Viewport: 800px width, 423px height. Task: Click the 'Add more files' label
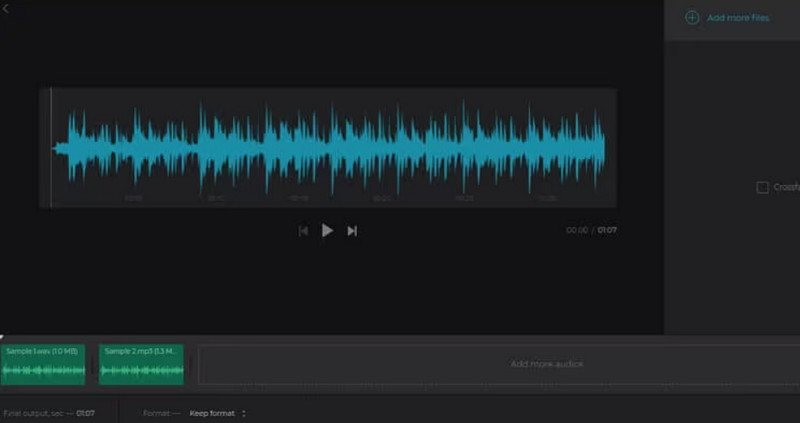(x=738, y=18)
